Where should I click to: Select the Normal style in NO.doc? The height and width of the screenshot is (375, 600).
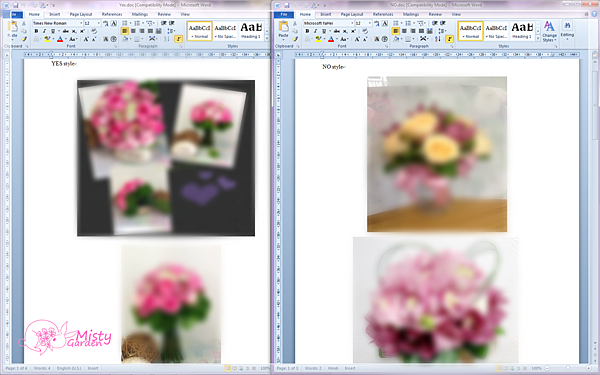[470, 31]
